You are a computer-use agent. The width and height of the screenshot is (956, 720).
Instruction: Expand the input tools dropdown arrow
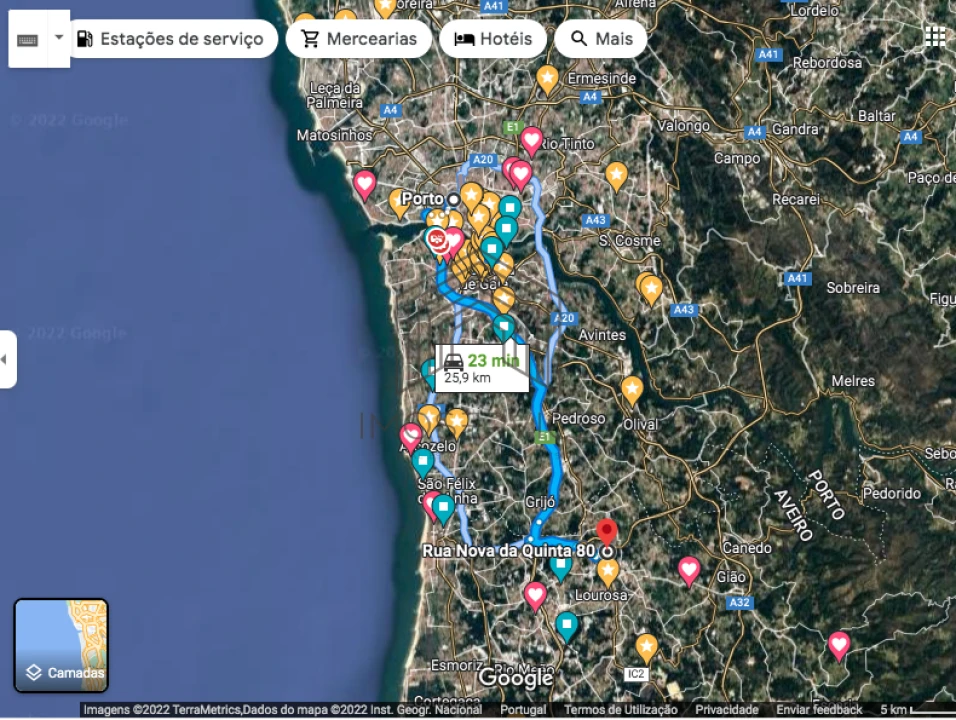(58, 38)
